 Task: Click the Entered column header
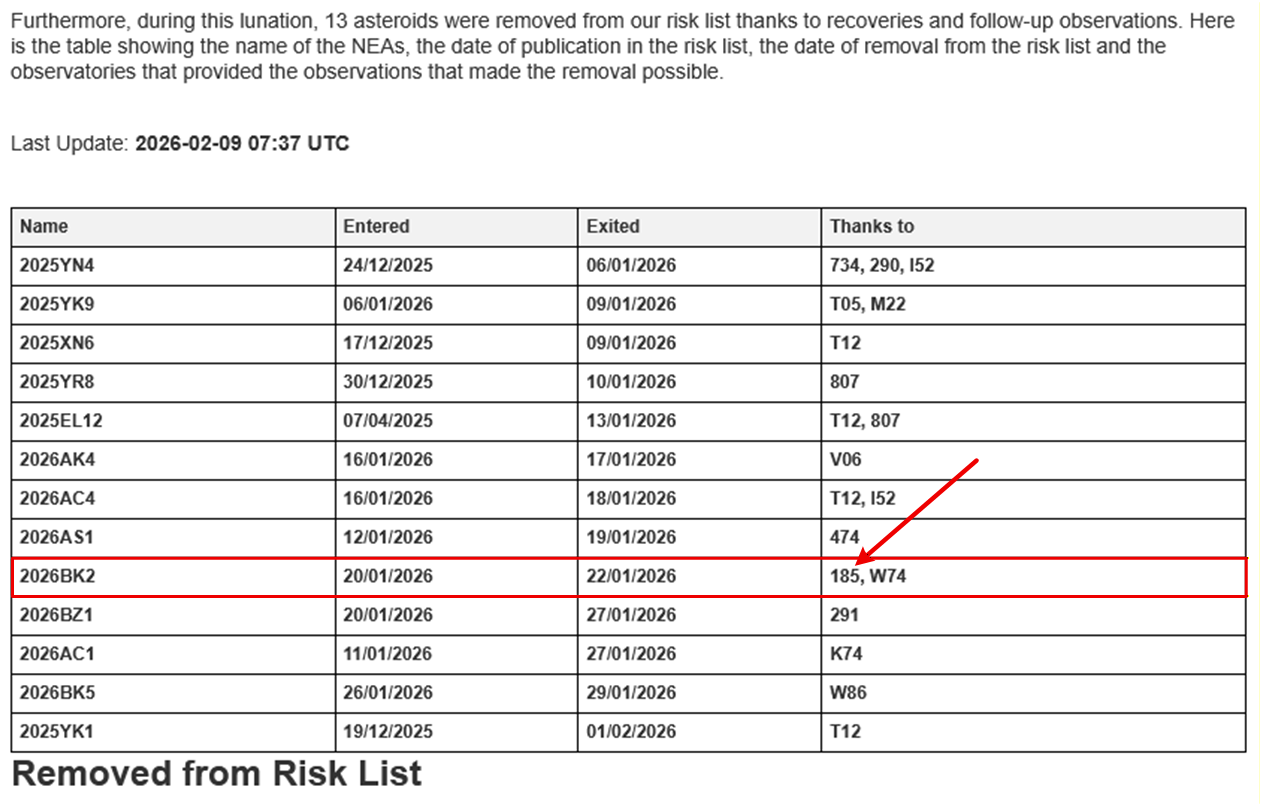(x=376, y=226)
